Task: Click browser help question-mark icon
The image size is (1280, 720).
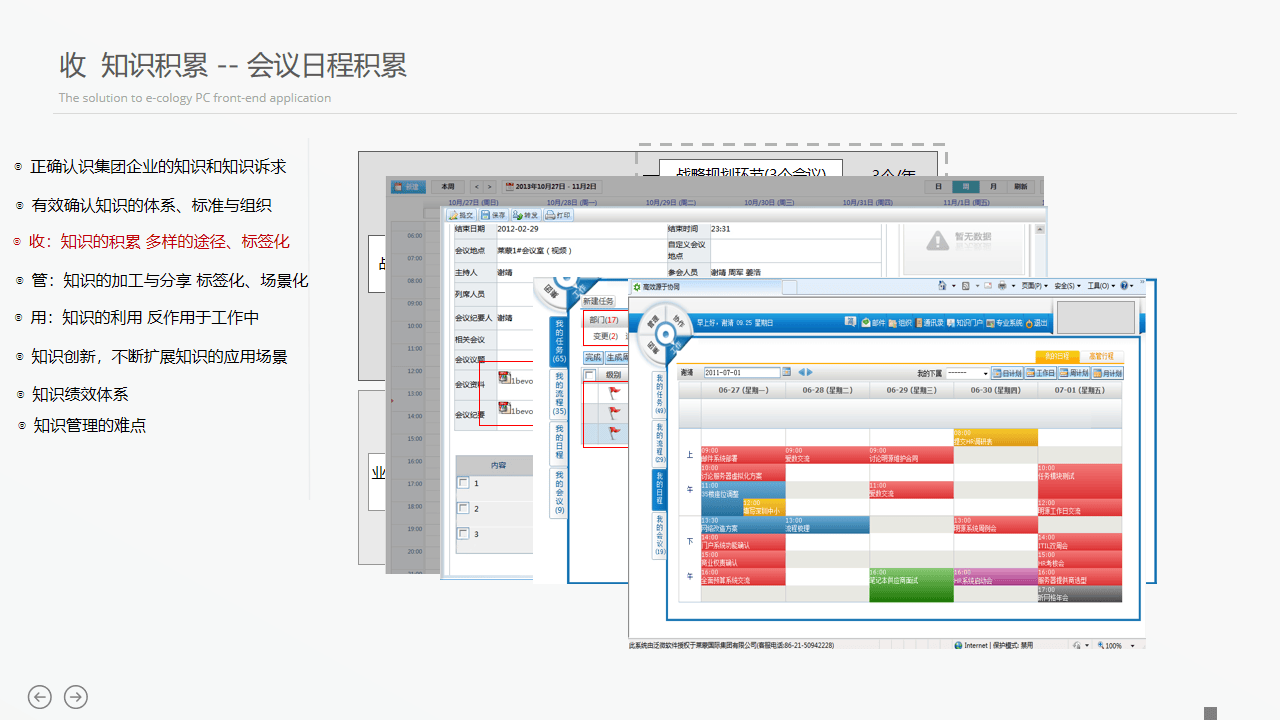Action: click(x=1124, y=286)
